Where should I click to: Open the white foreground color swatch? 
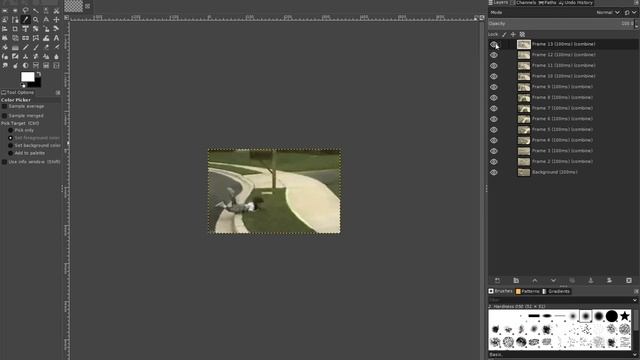[27, 76]
